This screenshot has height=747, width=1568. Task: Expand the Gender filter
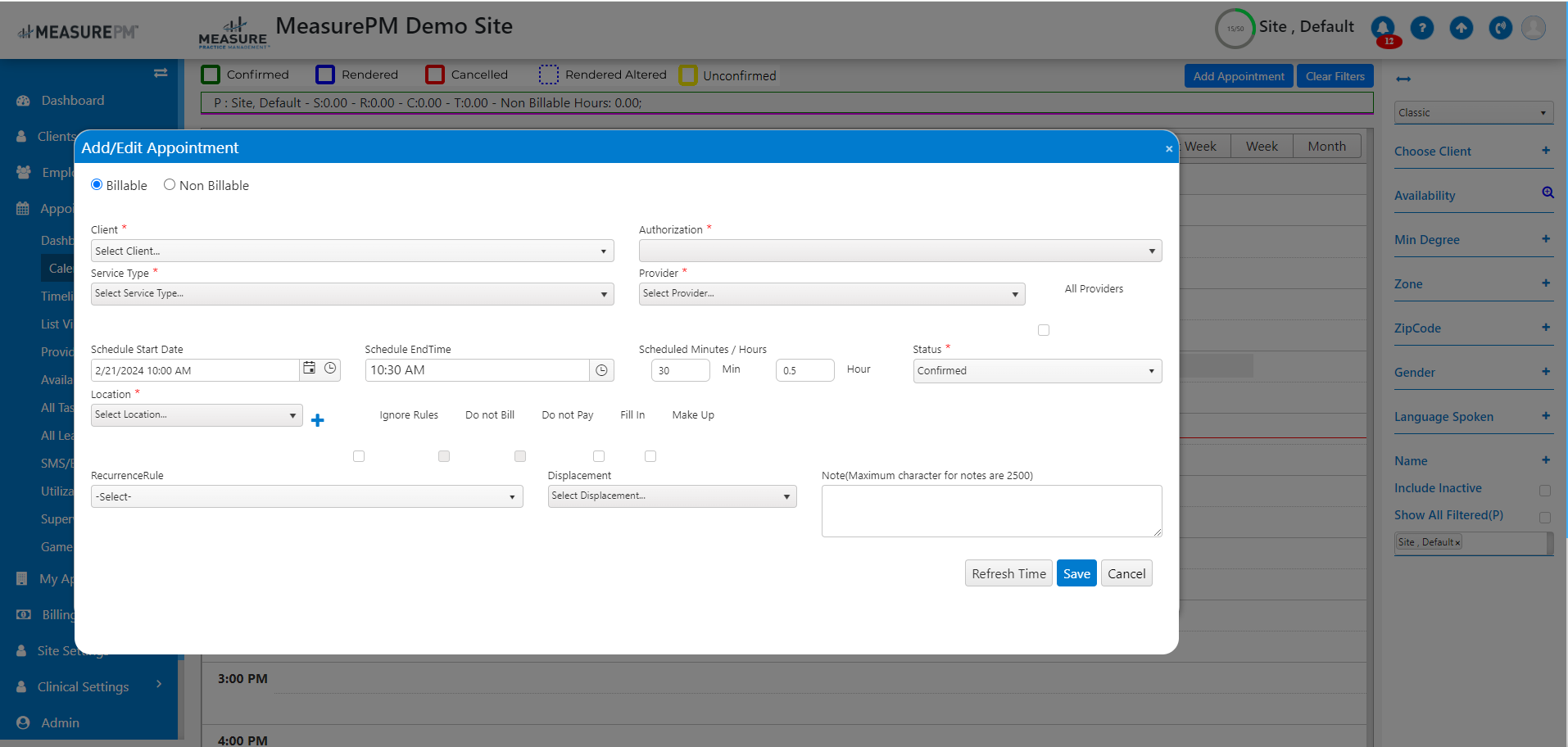[1546, 372]
